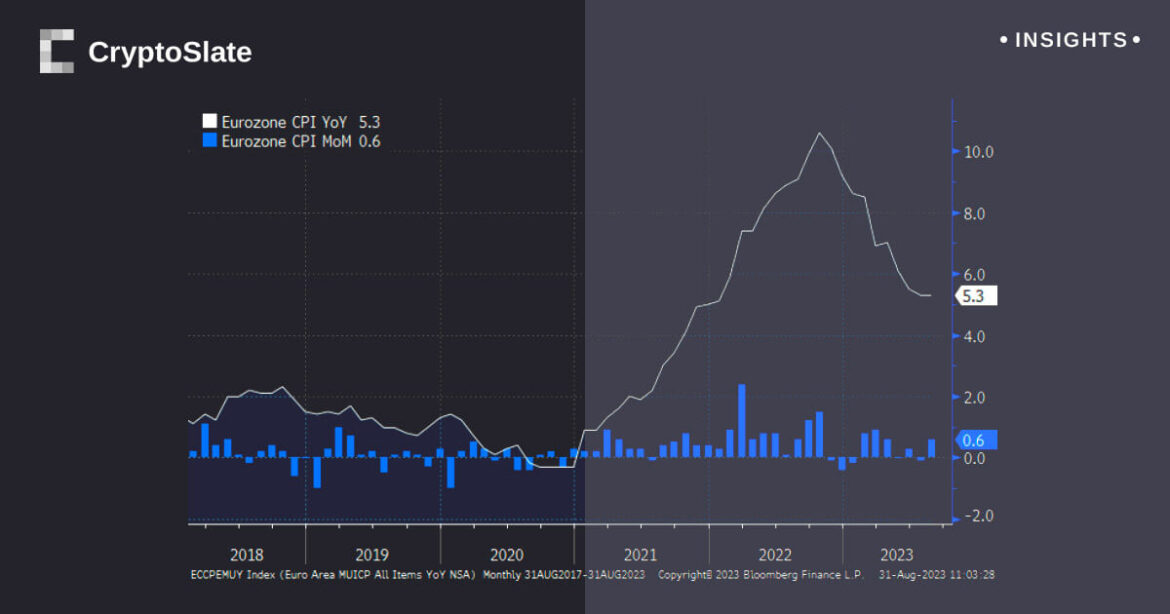Click the peak of the YoY line
Screen dimensions: 1170x614
(820, 133)
